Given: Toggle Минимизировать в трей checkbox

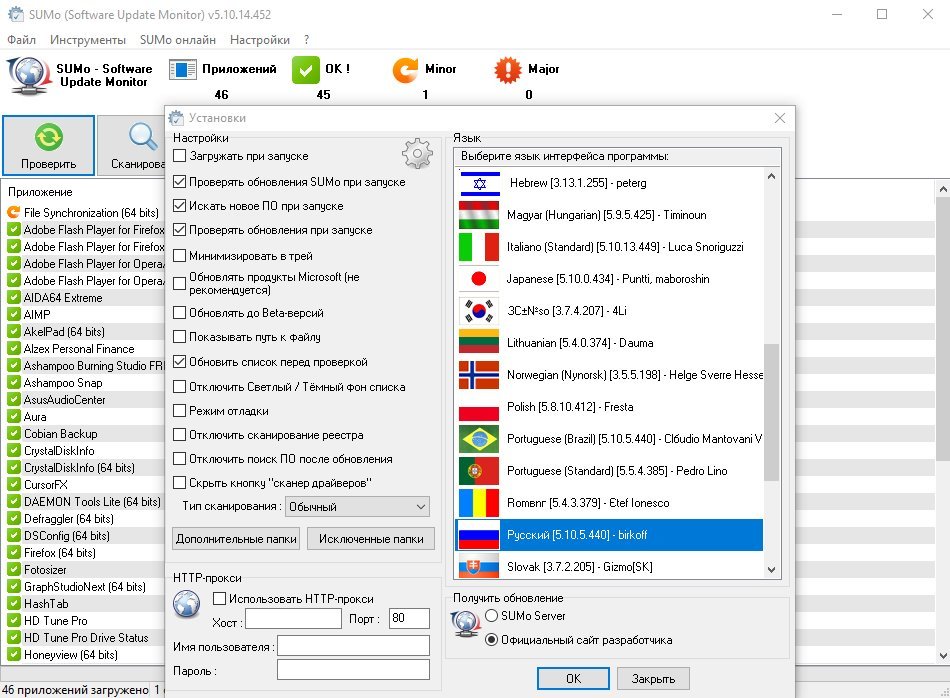Looking at the screenshot, I should click(180, 255).
